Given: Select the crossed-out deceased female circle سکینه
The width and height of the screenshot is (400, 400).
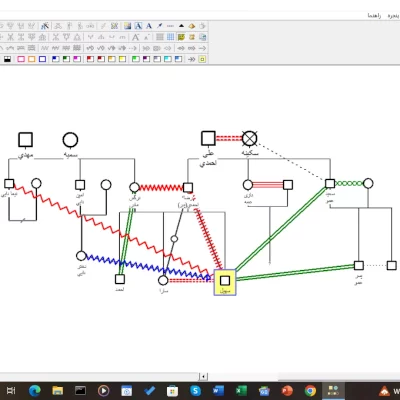Looking at the screenshot, I should [x=249, y=138].
